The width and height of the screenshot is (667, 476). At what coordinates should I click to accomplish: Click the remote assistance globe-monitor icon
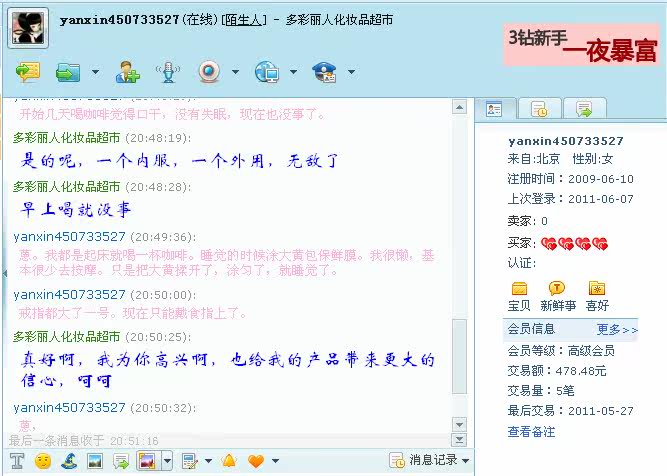(x=267, y=71)
